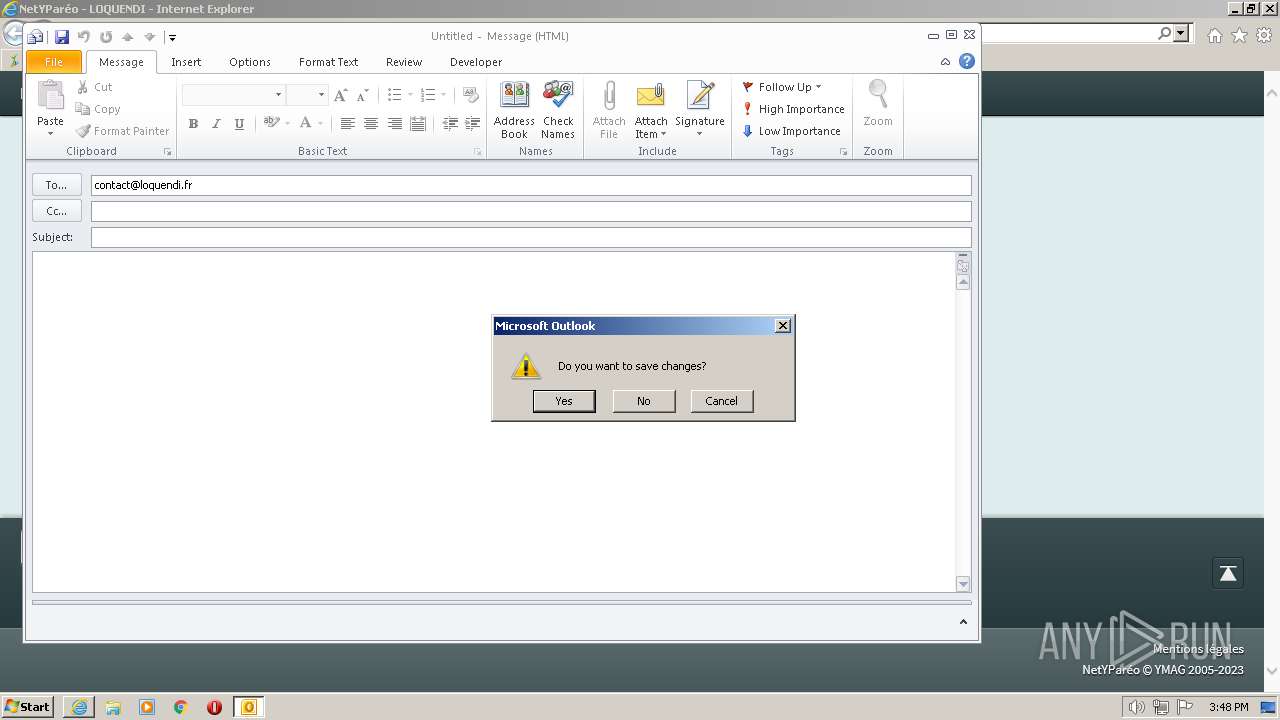Close the Microsoft Outlook dialog with X

[783, 326]
